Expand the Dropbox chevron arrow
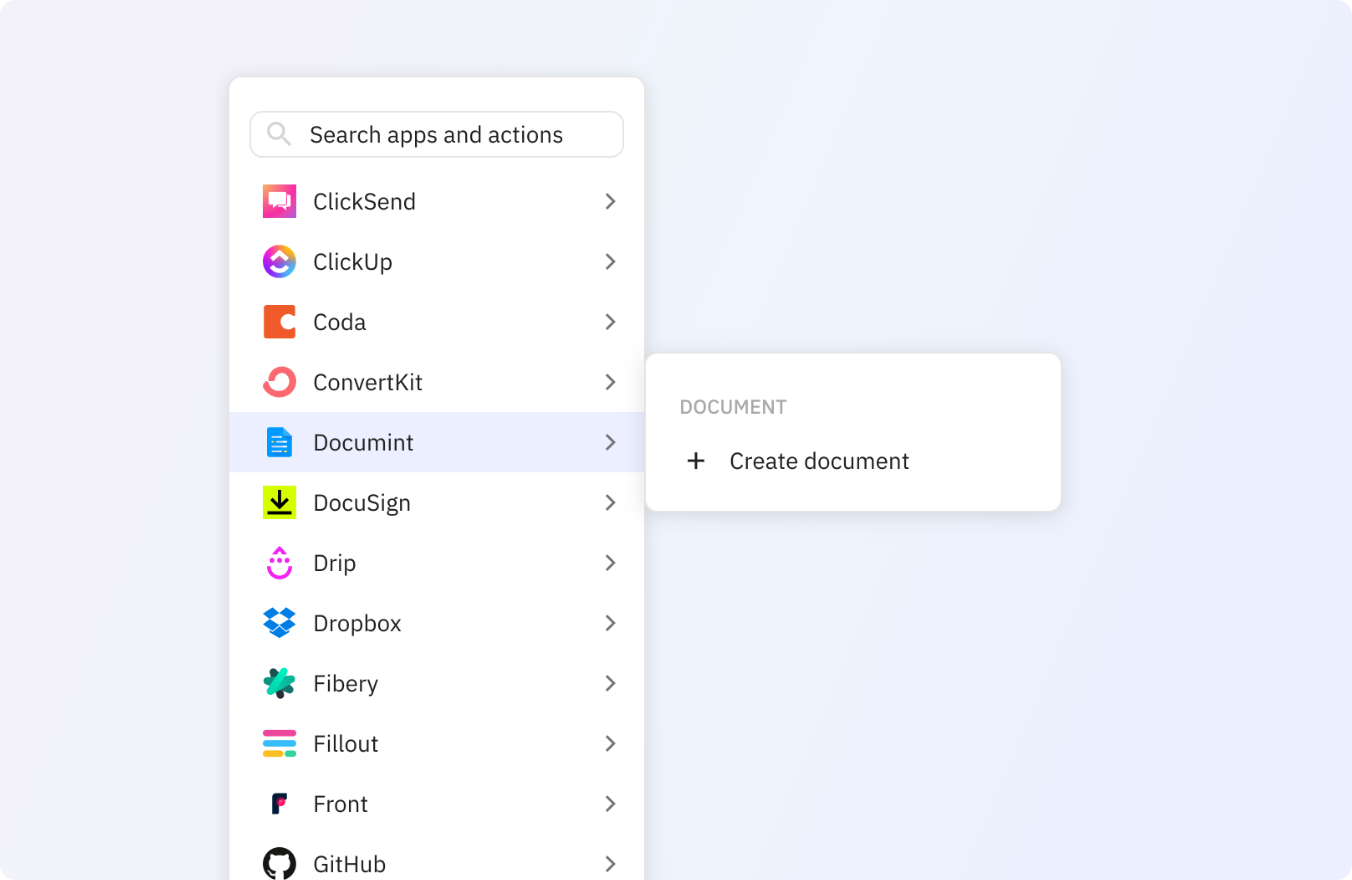 (x=610, y=623)
